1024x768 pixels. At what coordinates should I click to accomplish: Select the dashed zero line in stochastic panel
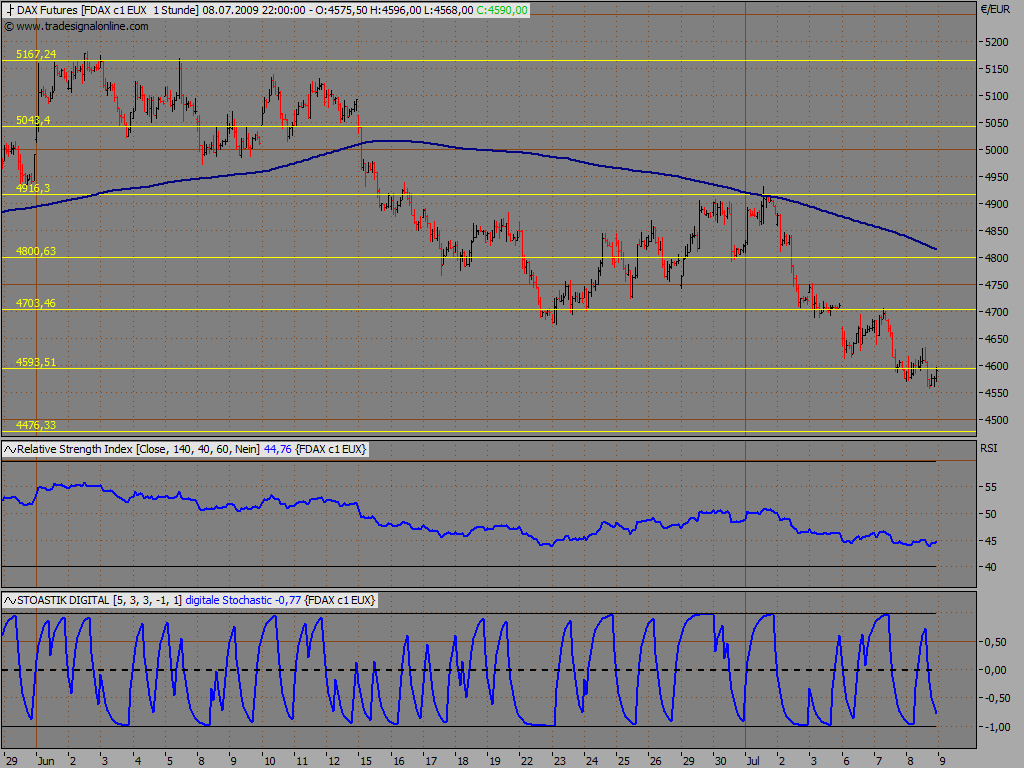[x=468, y=670]
